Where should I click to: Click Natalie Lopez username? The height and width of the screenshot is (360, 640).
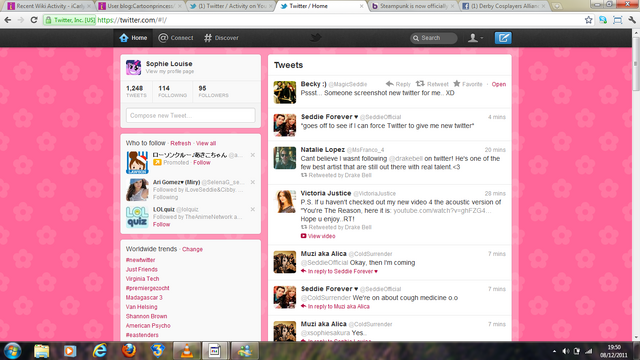click(x=323, y=149)
